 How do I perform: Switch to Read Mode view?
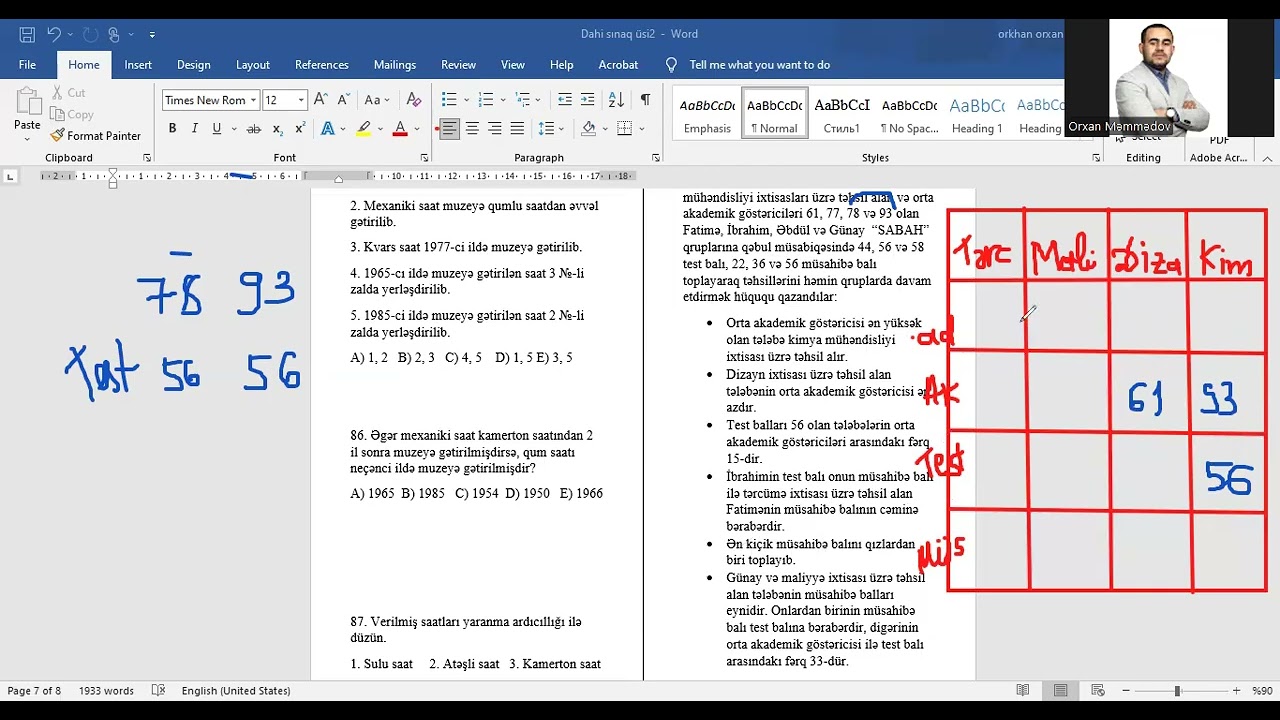point(1023,690)
